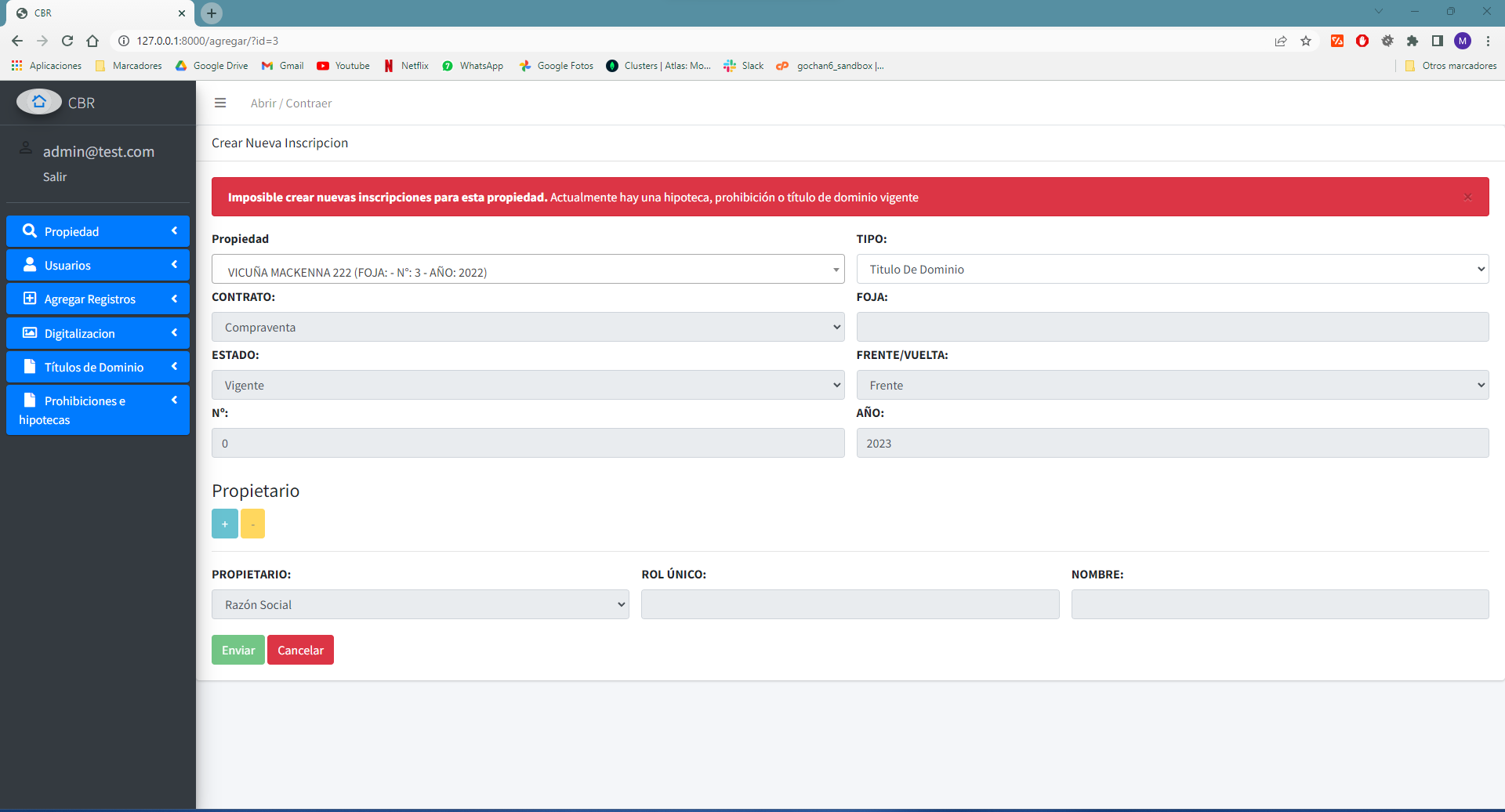Image resolution: width=1505 pixels, height=812 pixels.
Task: Click the blue add propietario plus button
Action: tap(224, 524)
